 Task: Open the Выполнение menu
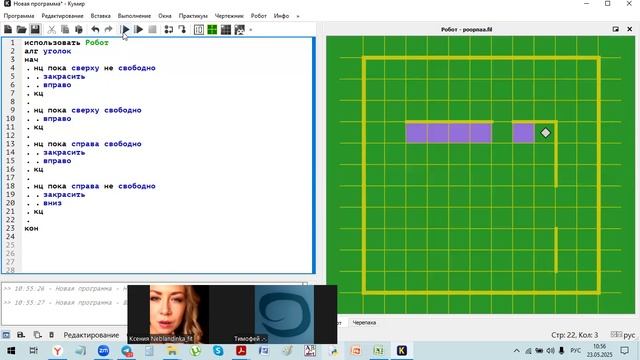click(x=134, y=16)
